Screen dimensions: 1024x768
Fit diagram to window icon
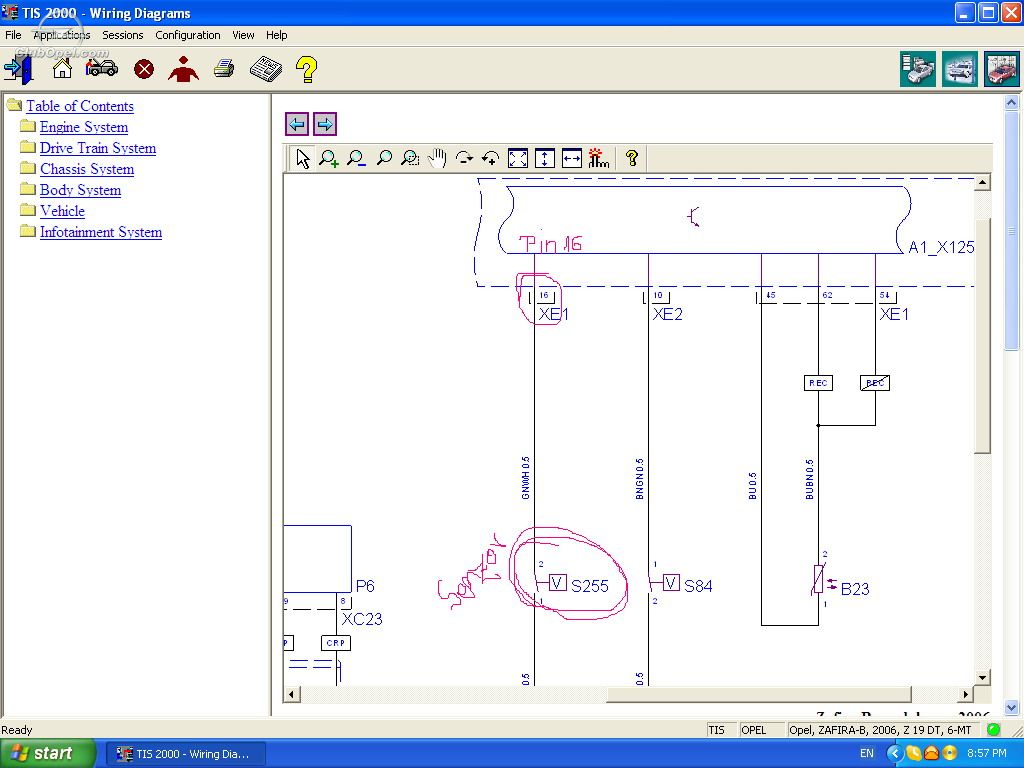coord(517,158)
